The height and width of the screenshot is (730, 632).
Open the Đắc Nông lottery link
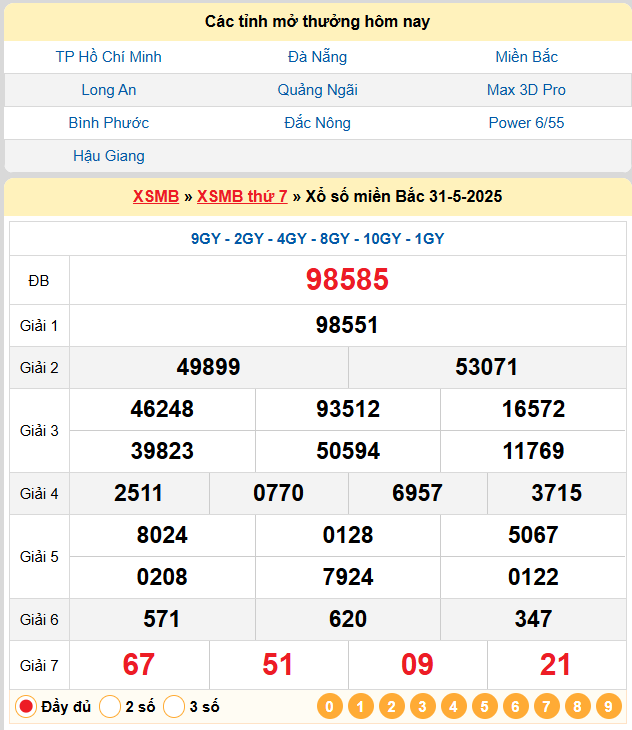[317, 123]
